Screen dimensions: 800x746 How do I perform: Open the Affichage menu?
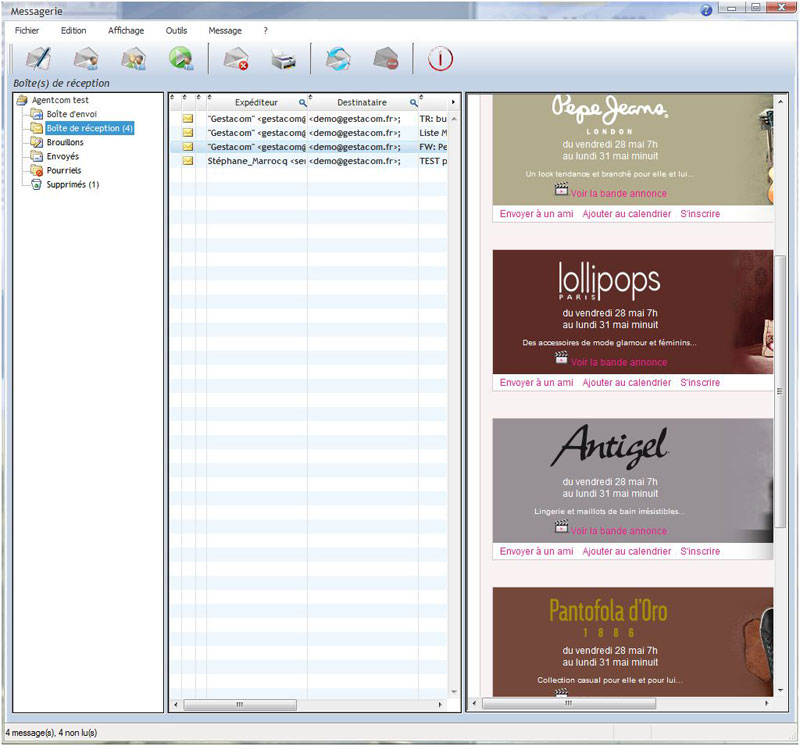(126, 31)
